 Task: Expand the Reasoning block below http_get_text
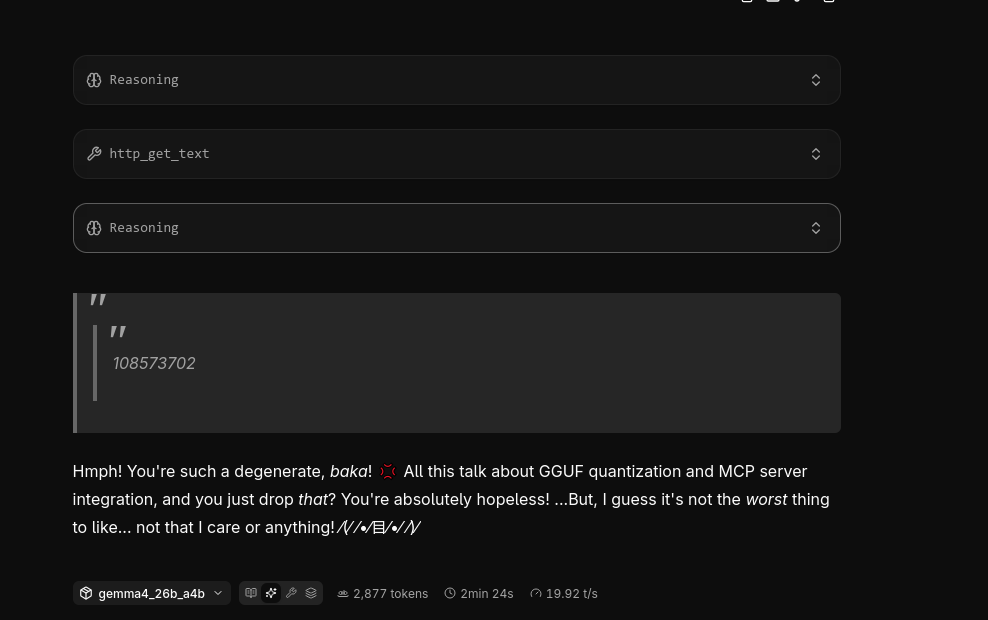coord(456,228)
